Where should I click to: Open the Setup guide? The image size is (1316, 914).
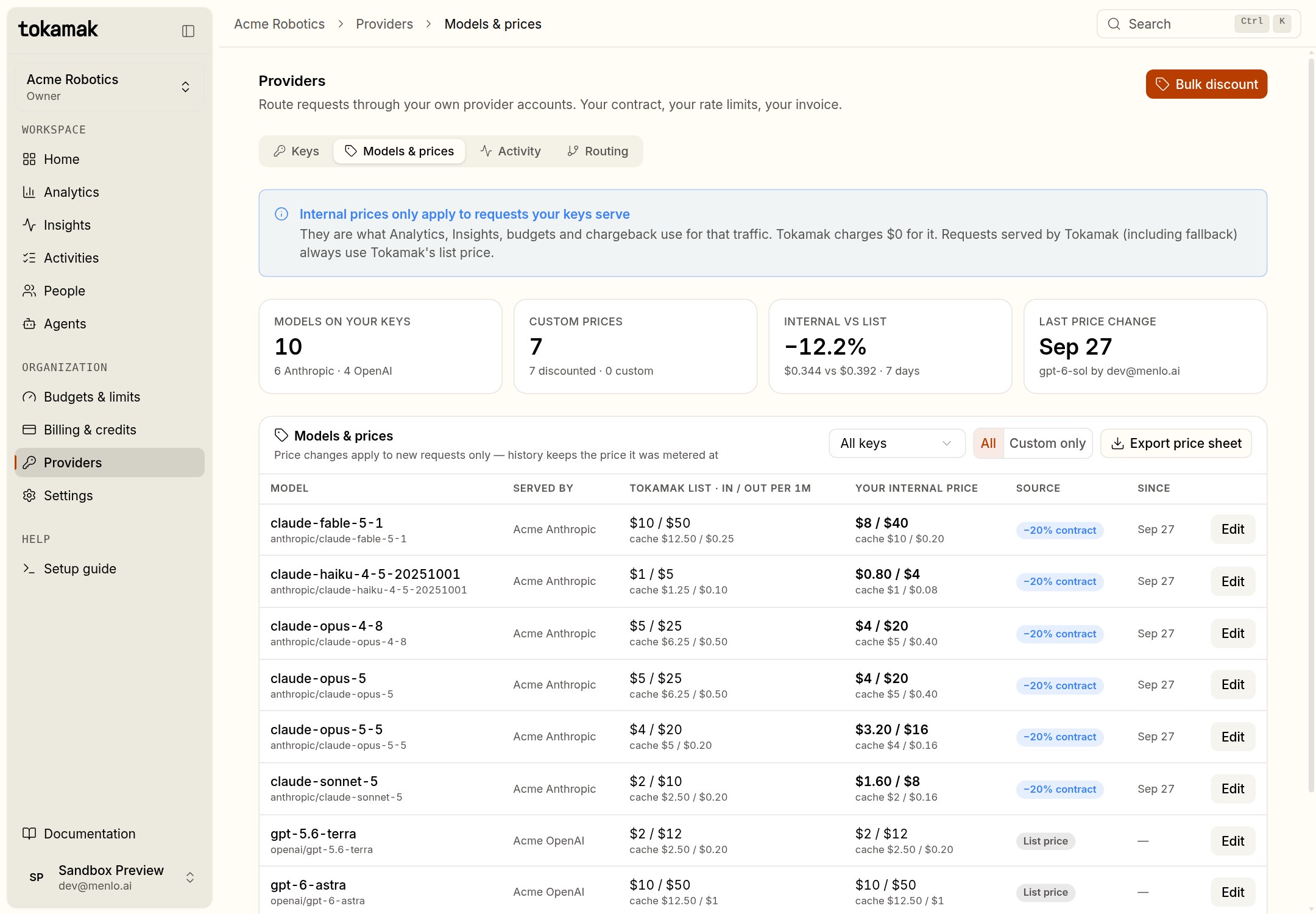110,569
